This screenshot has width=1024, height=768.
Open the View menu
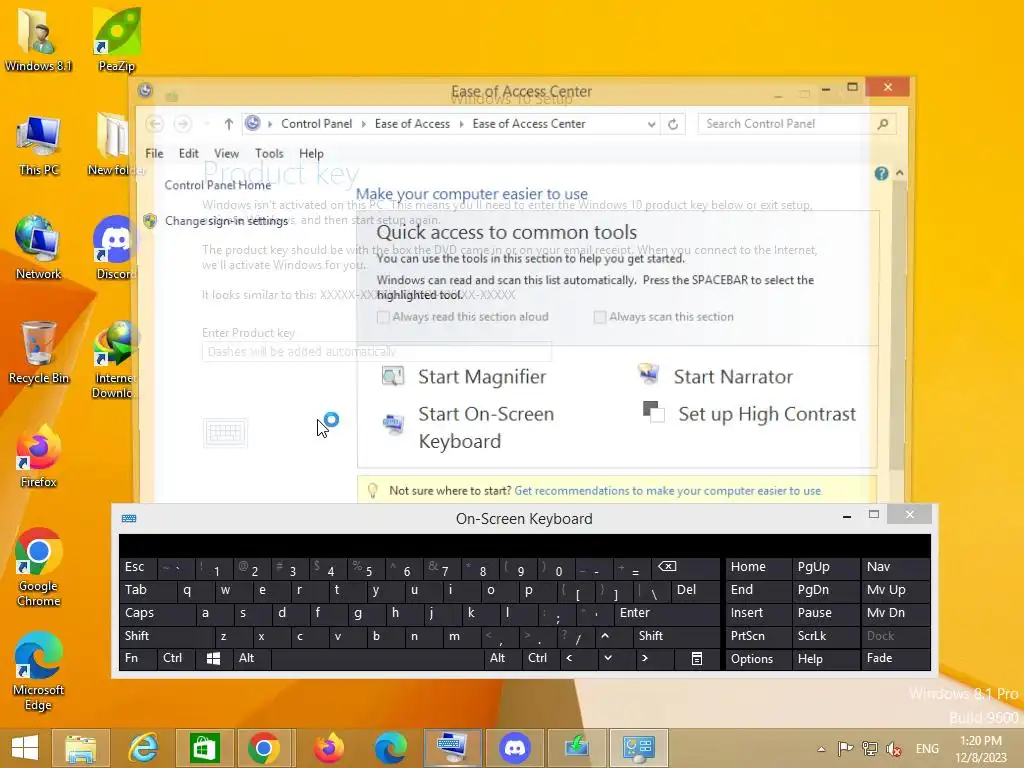tap(227, 153)
